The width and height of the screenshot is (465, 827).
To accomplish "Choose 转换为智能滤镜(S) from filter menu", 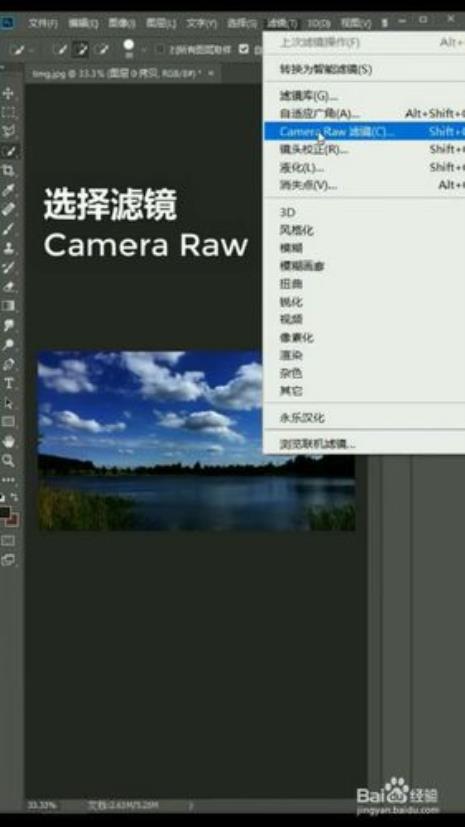I will point(364,69).
